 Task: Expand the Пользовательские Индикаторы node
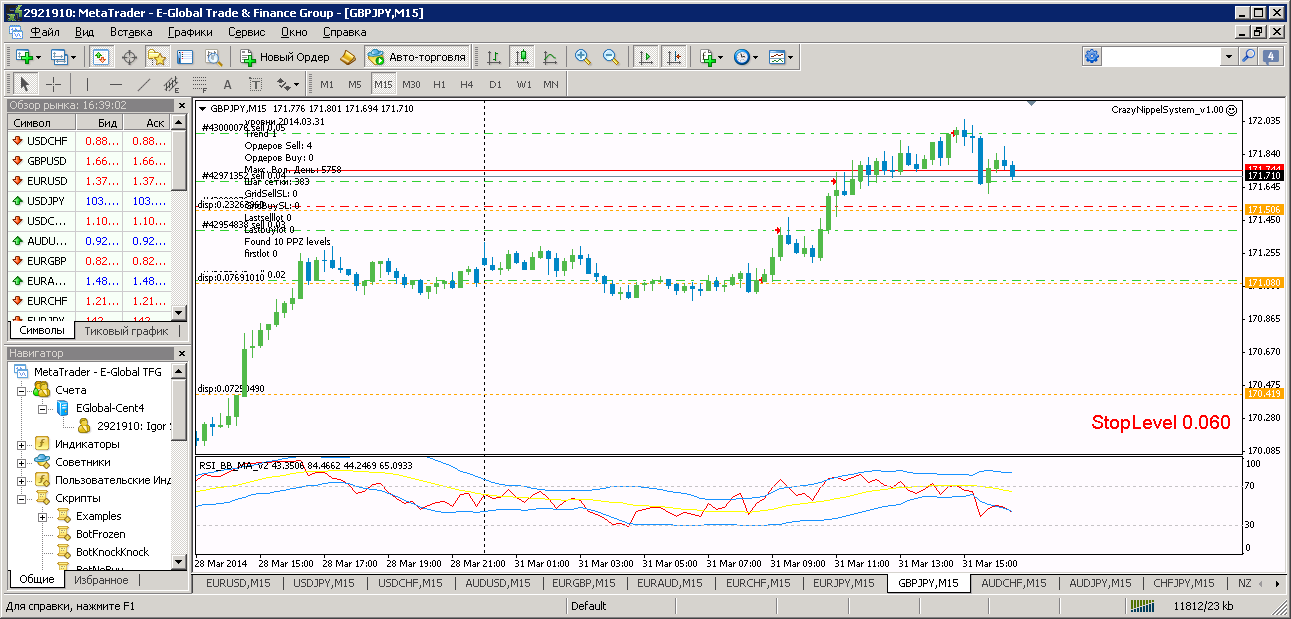coord(23,480)
